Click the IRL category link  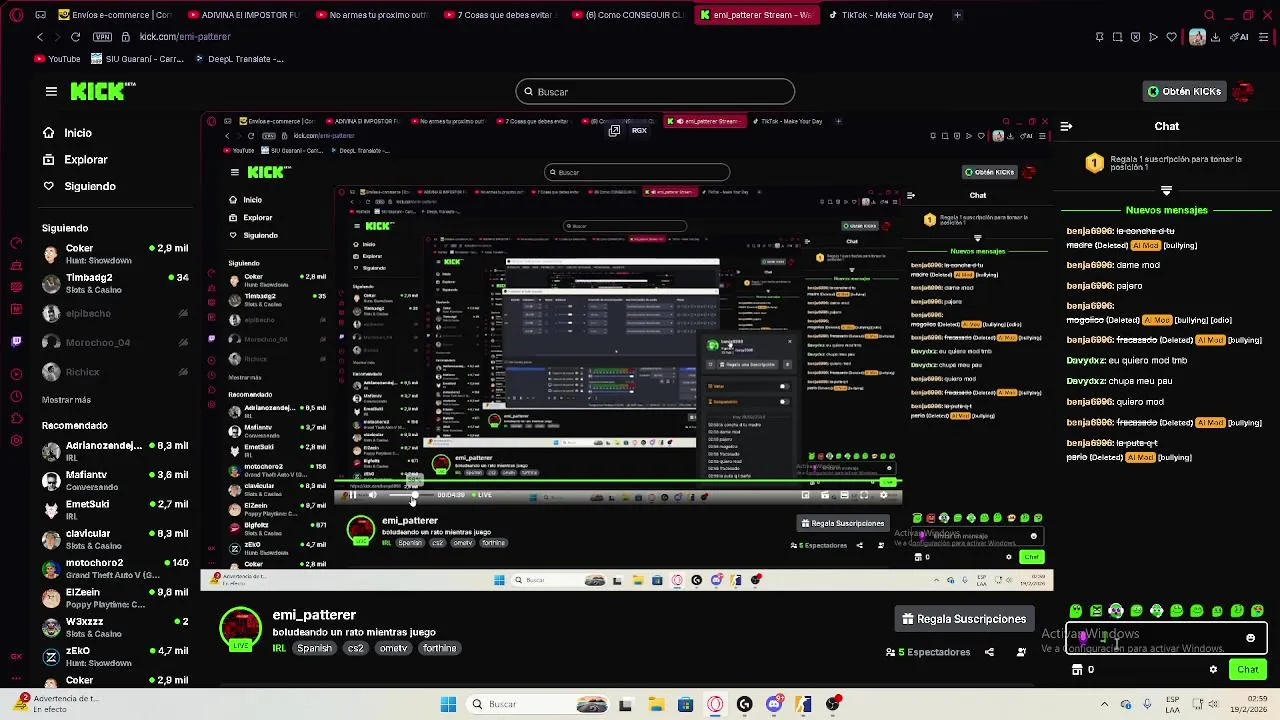coord(279,648)
